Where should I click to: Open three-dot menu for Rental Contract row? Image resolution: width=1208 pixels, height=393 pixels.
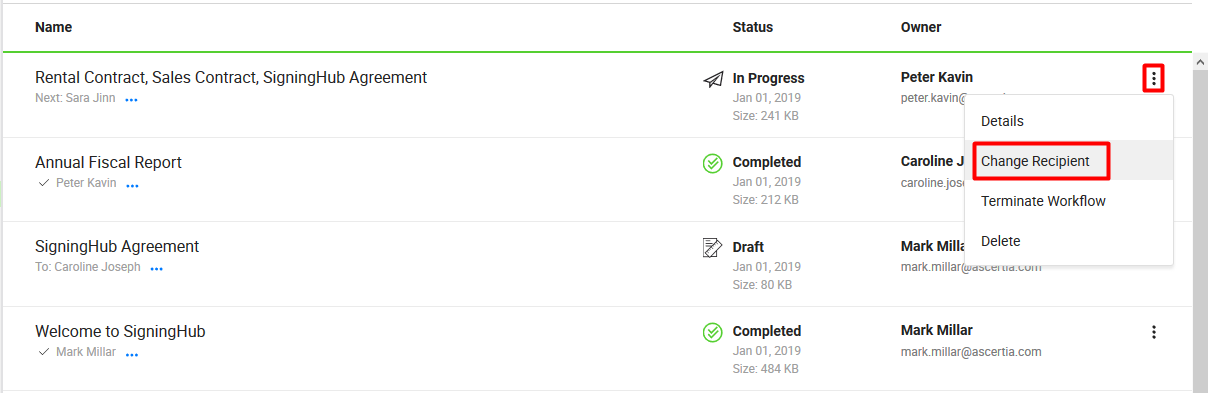[1154, 78]
